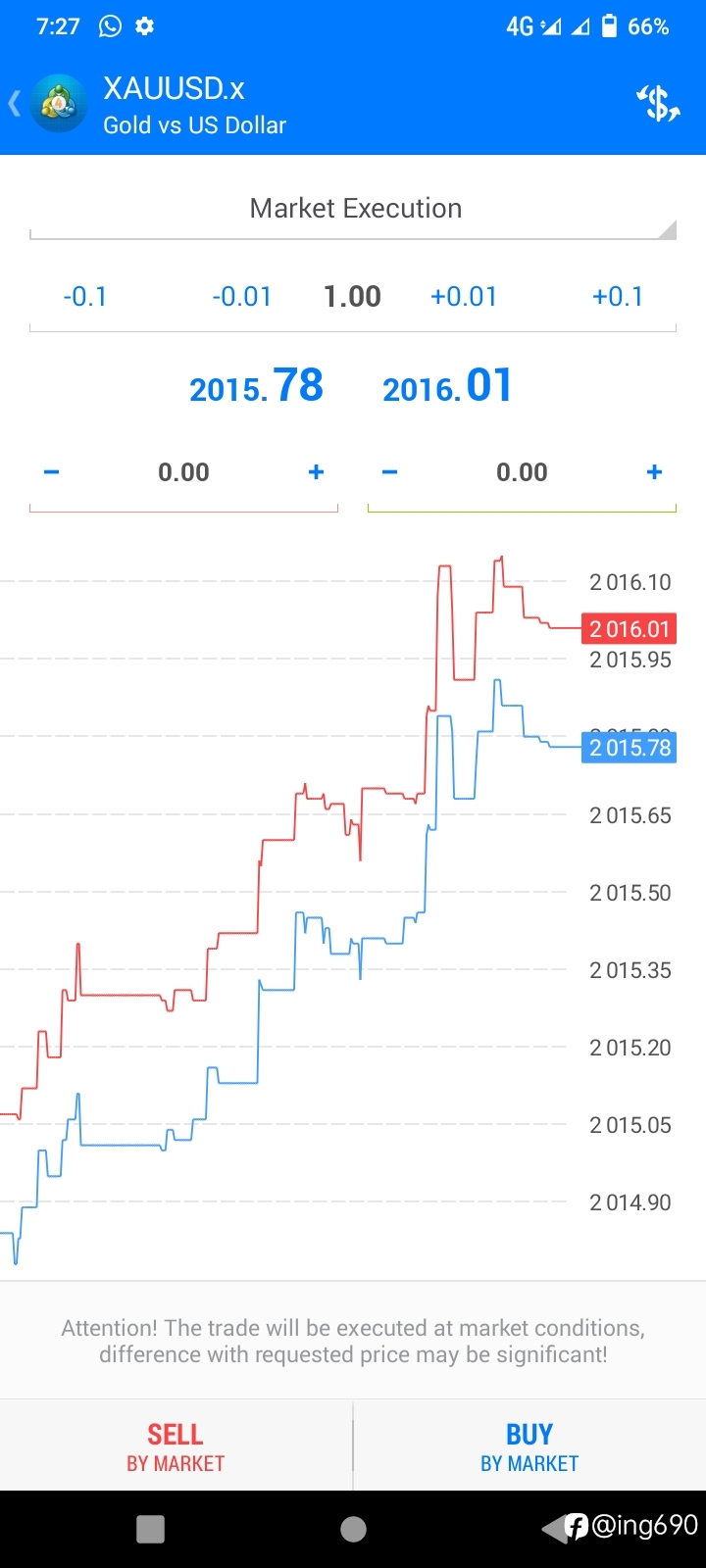This screenshot has width=706, height=1568.
Task: Tap plus on the take profit field
Action: click(x=654, y=472)
